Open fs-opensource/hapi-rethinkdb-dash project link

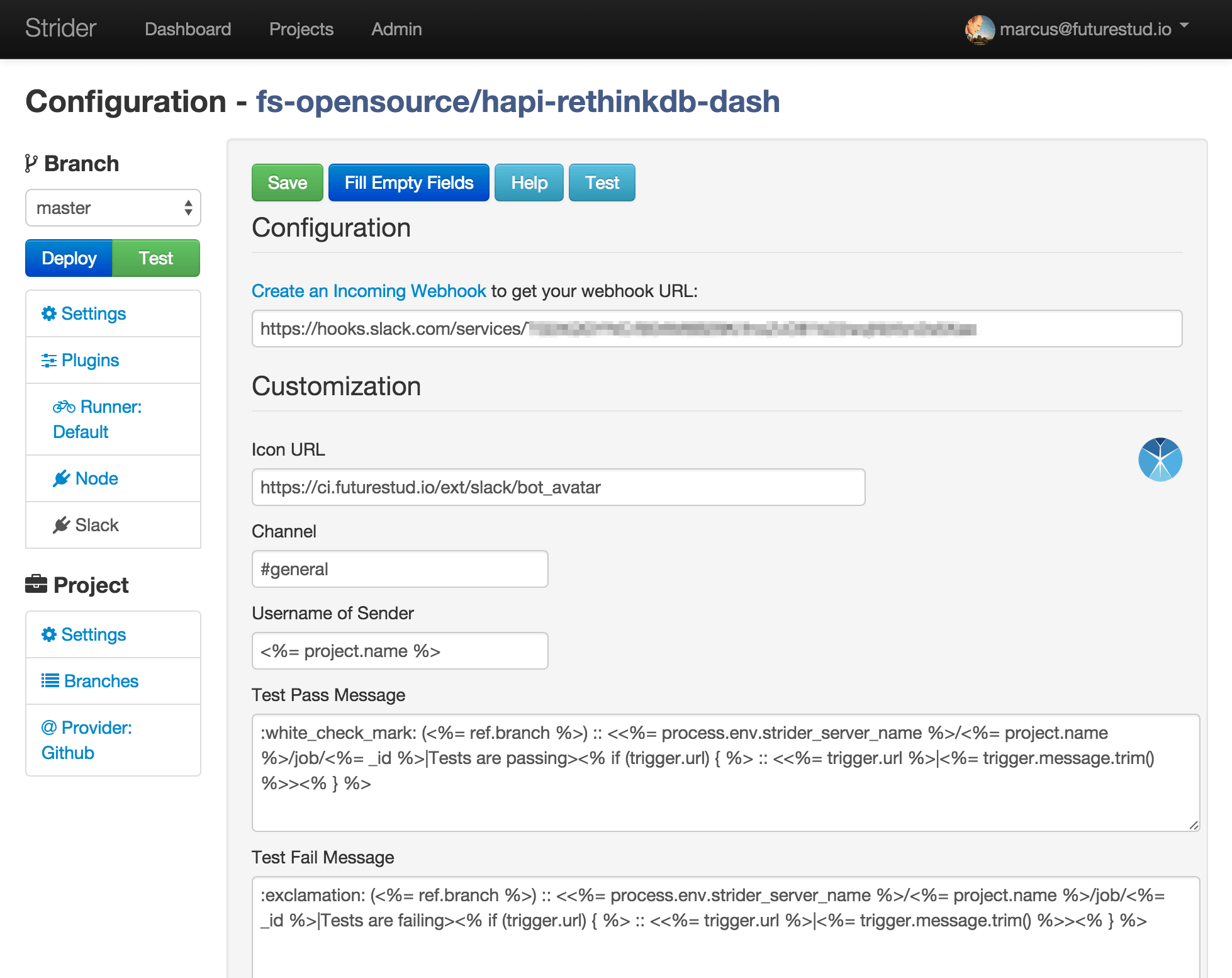[517, 101]
